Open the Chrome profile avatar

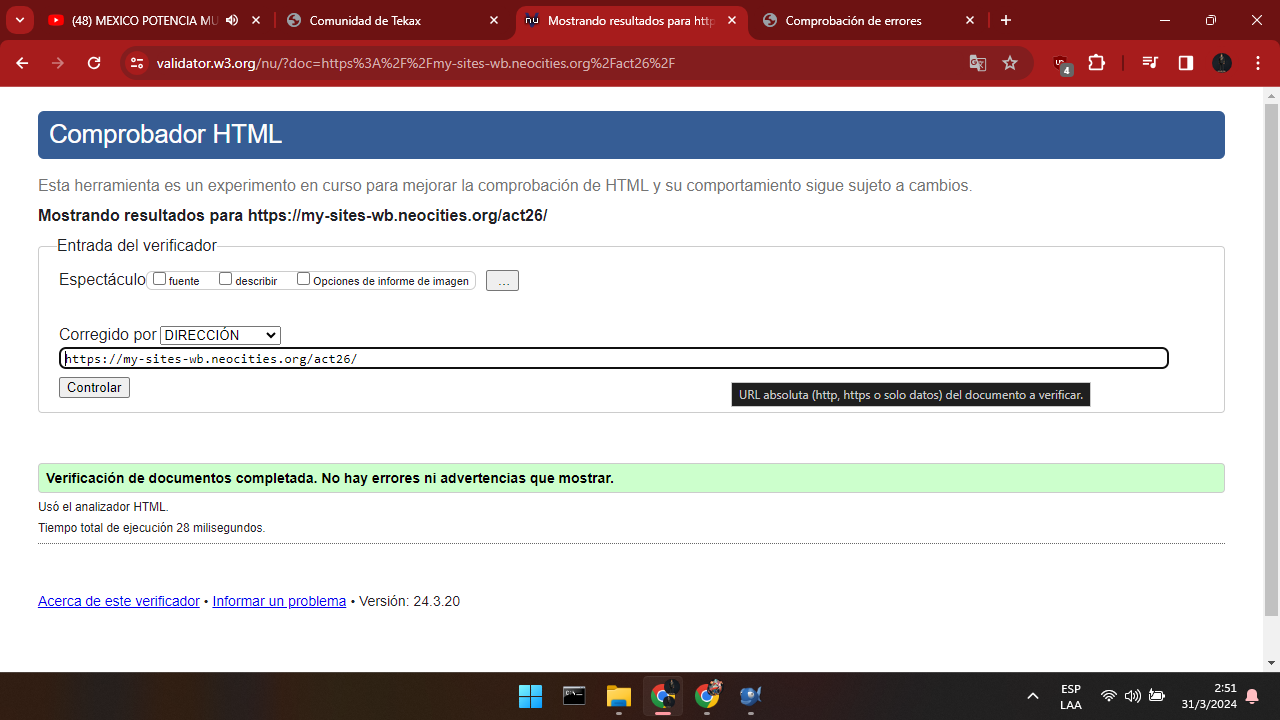tap(1222, 63)
